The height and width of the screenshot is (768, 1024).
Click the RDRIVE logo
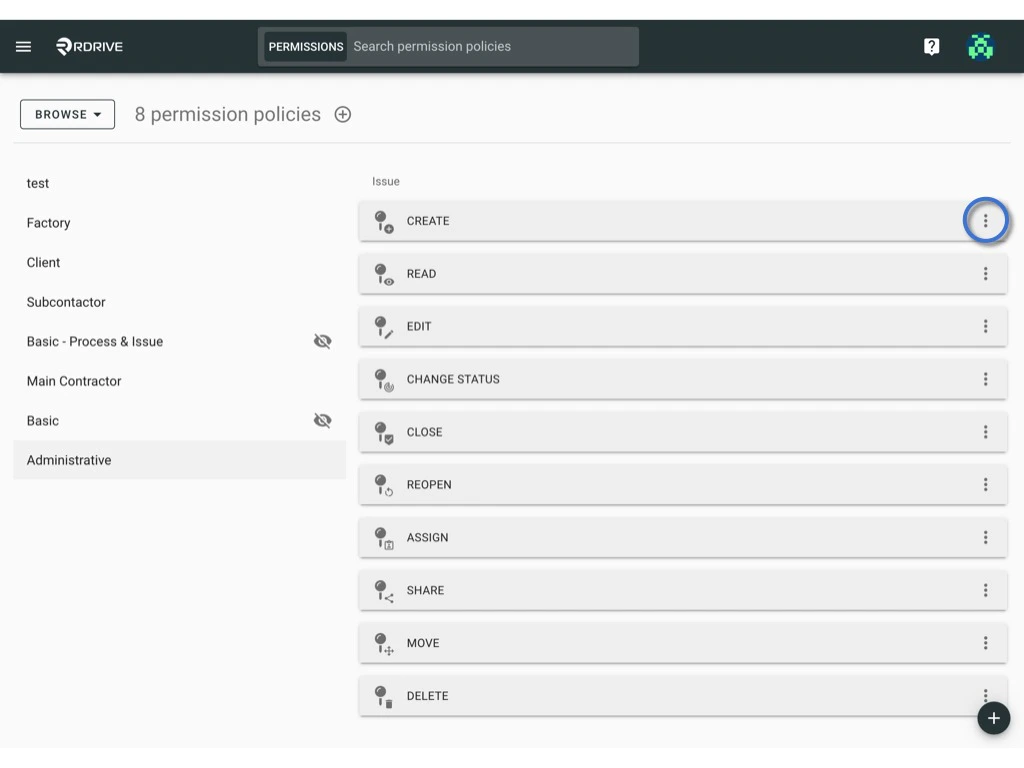coord(89,46)
